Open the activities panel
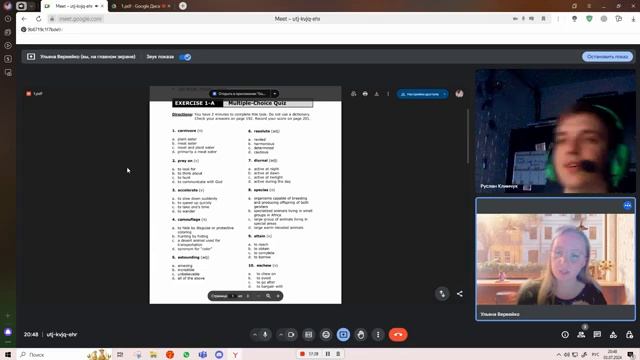 point(613,335)
